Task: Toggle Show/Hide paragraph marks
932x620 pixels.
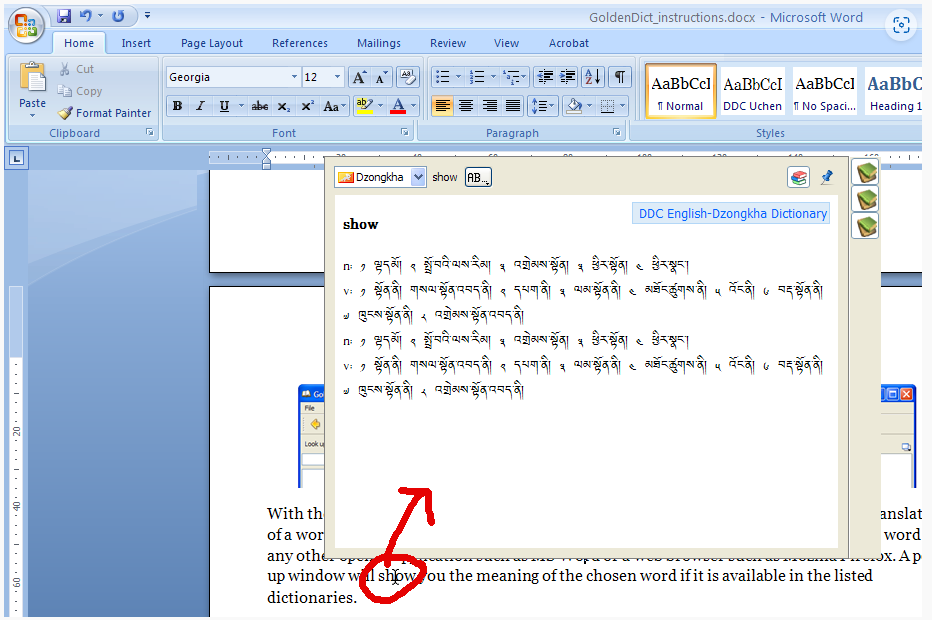Action: point(620,77)
